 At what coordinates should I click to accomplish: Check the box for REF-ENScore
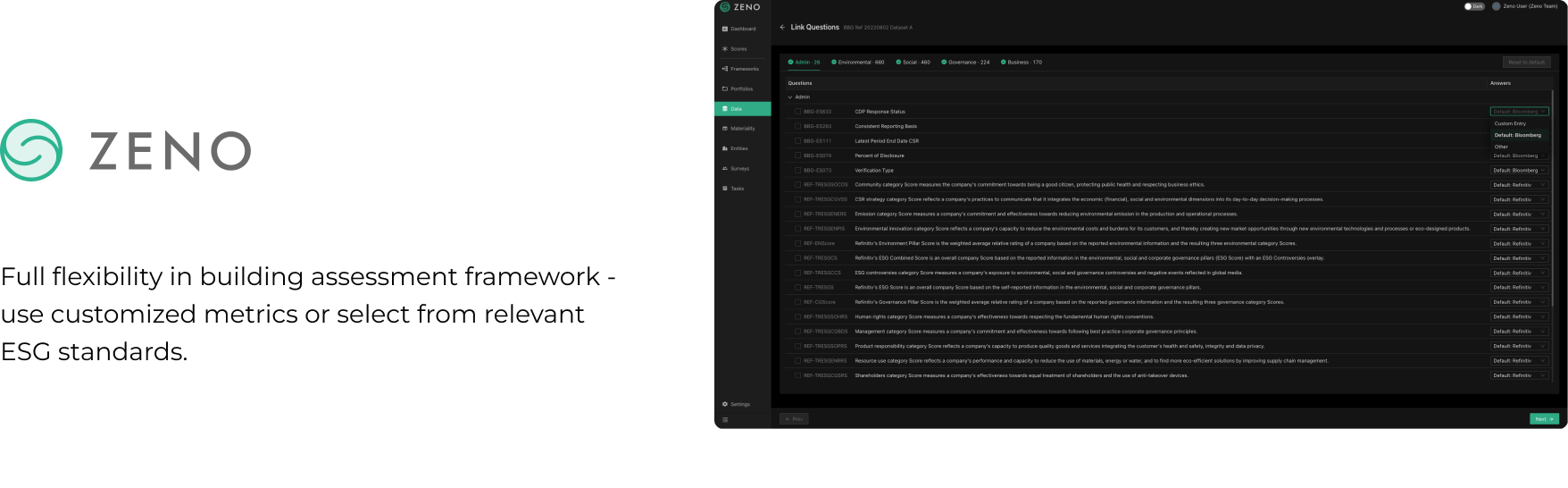tap(797, 243)
